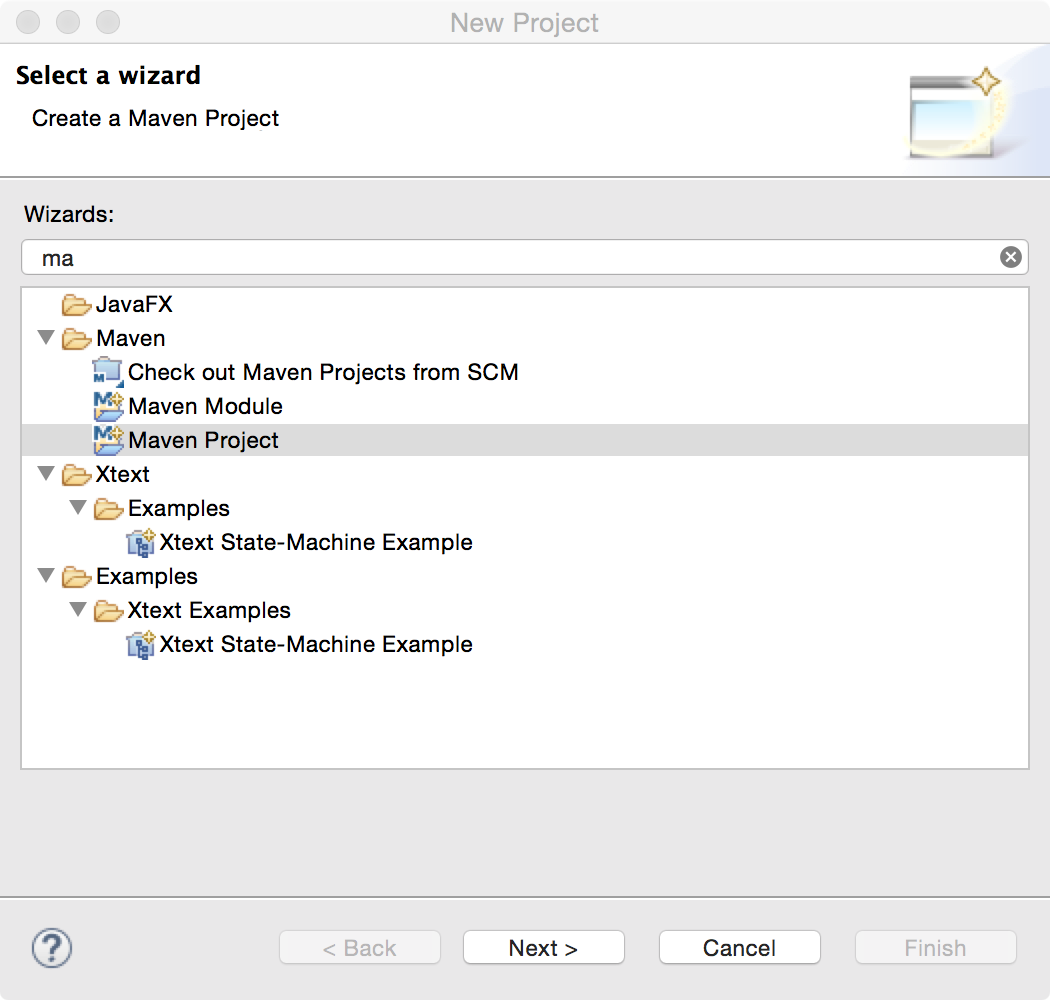Screen dimensions: 1050x1000
Task: Go to the next wizard page
Action: coord(544,947)
